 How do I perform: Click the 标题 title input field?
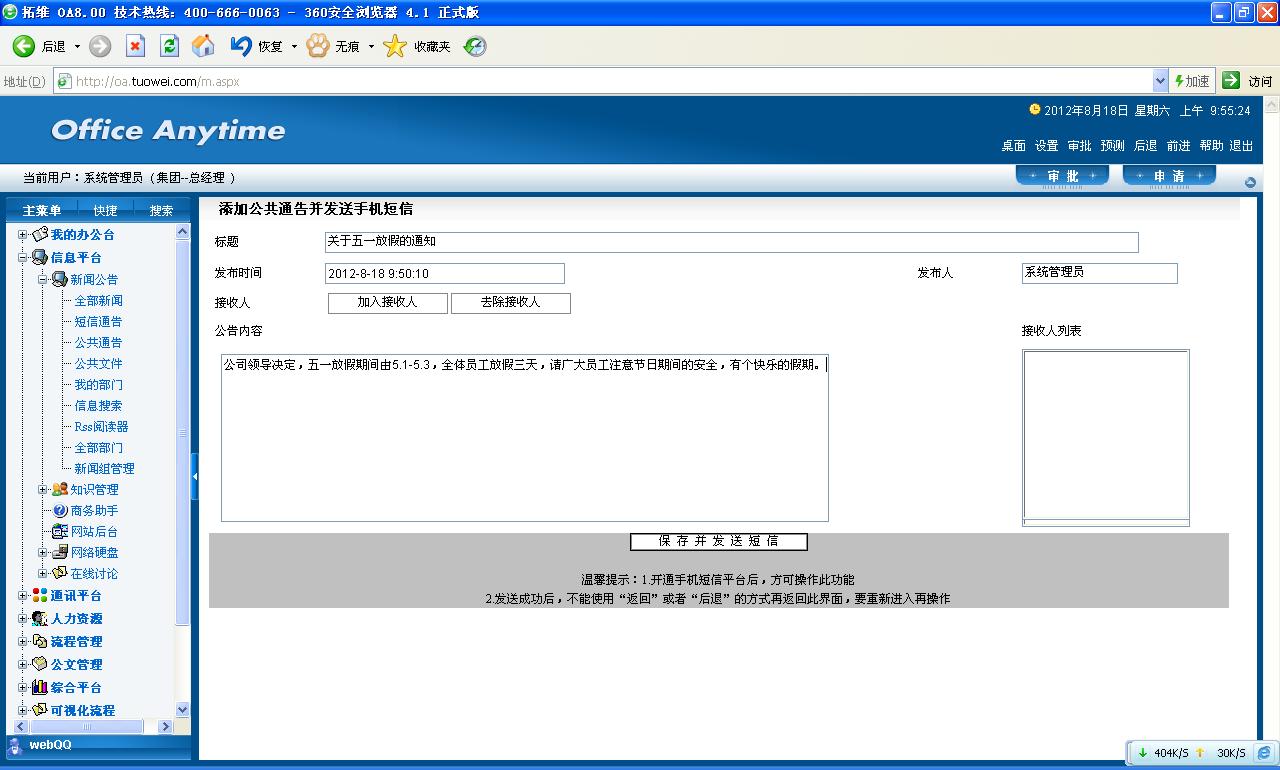(x=731, y=242)
